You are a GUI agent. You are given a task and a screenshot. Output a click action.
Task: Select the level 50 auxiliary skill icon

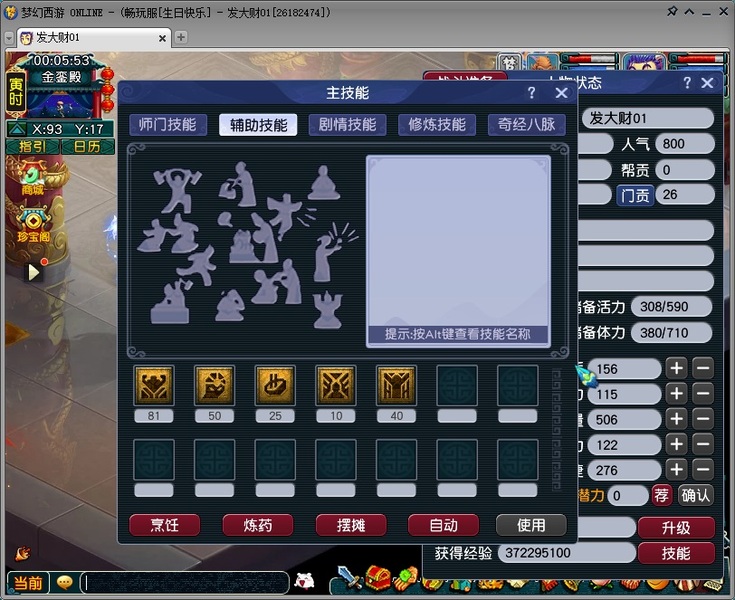pos(215,385)
